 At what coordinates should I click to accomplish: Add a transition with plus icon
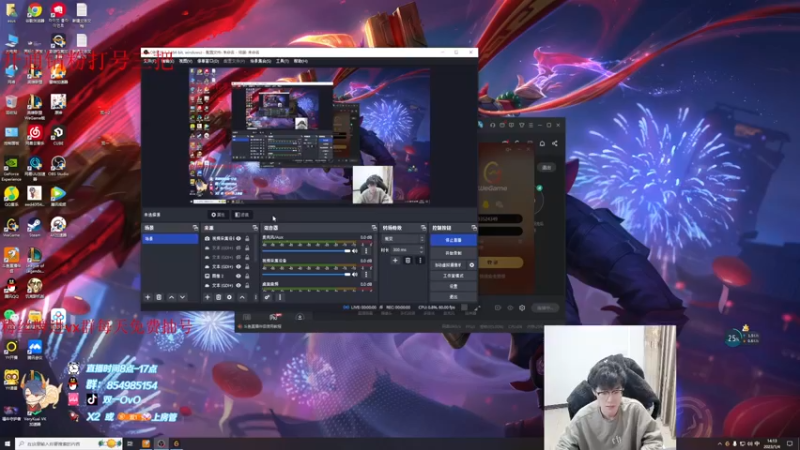[395, 260]
